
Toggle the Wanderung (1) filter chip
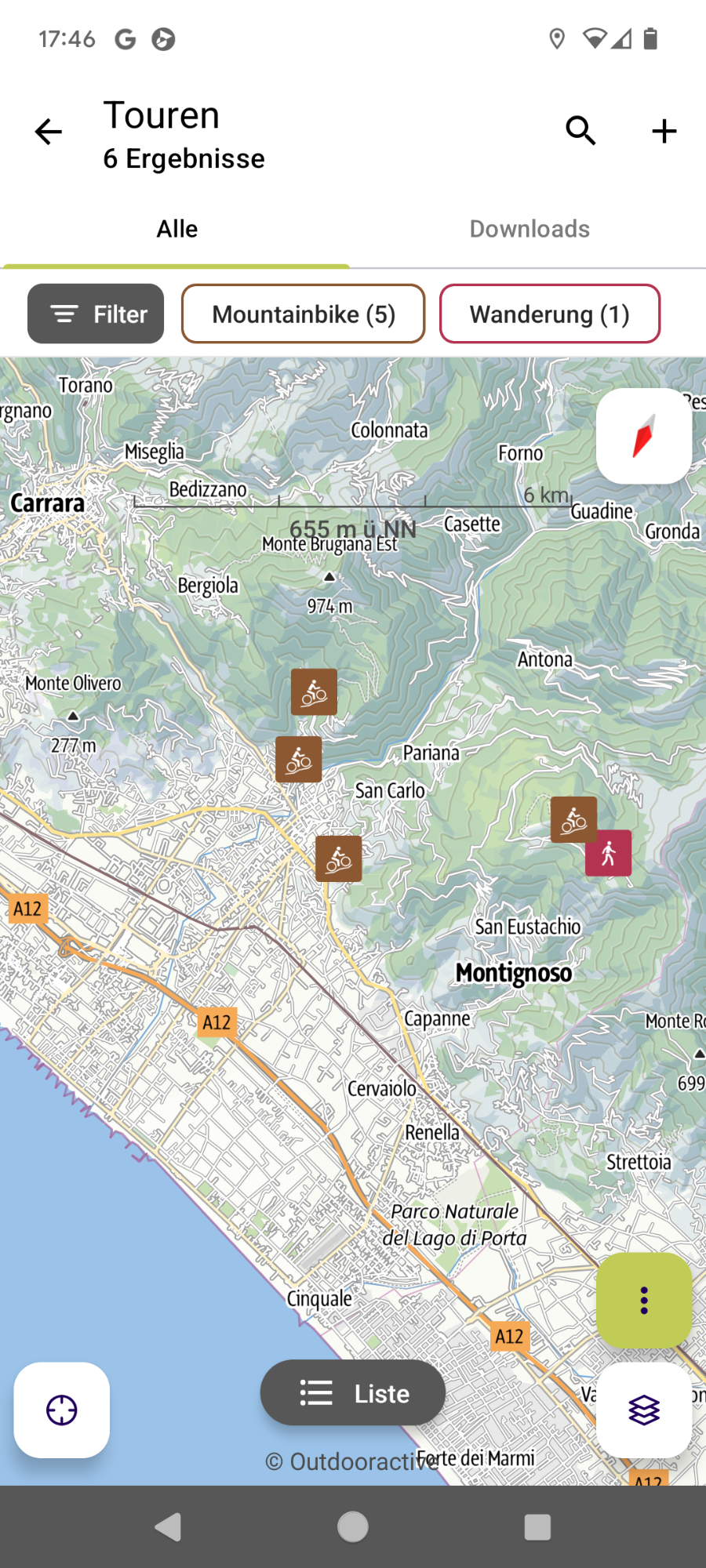coord(550,314)
